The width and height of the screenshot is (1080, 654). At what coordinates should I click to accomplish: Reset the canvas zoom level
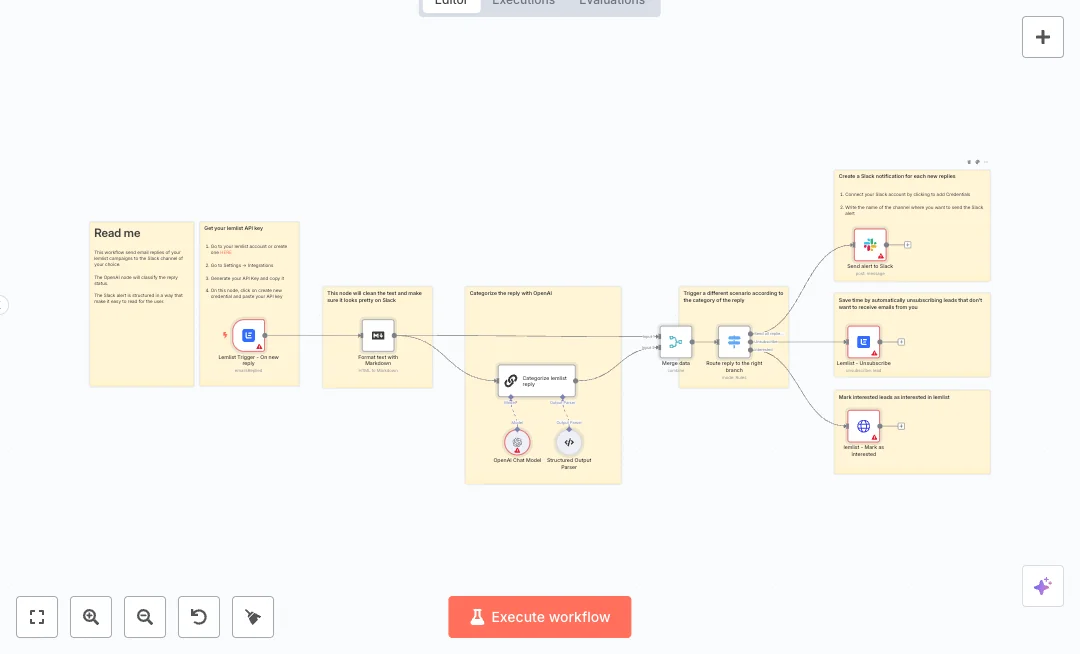click(199, 617)
